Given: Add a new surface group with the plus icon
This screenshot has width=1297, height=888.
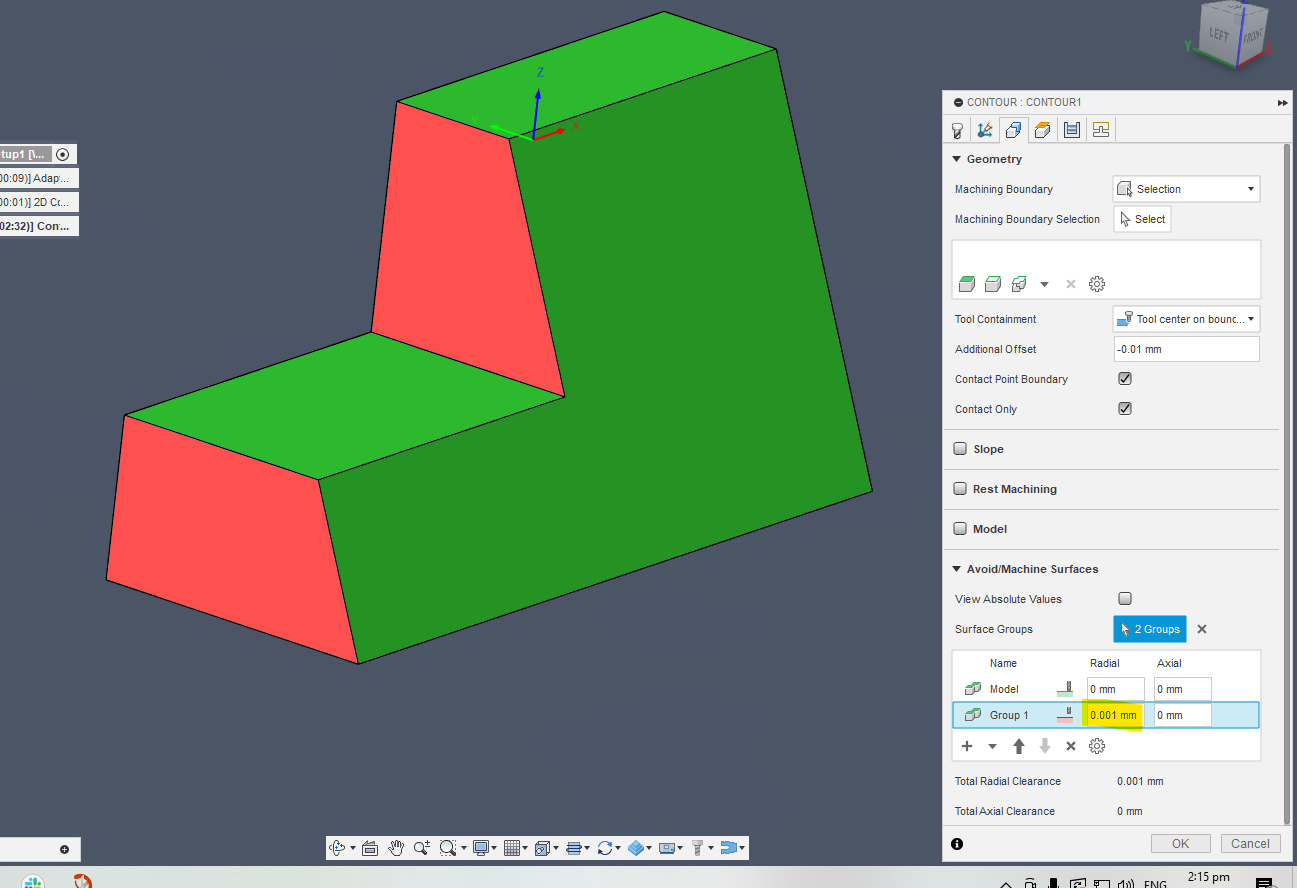Looking at the screenshot, I should pos(966,746).
